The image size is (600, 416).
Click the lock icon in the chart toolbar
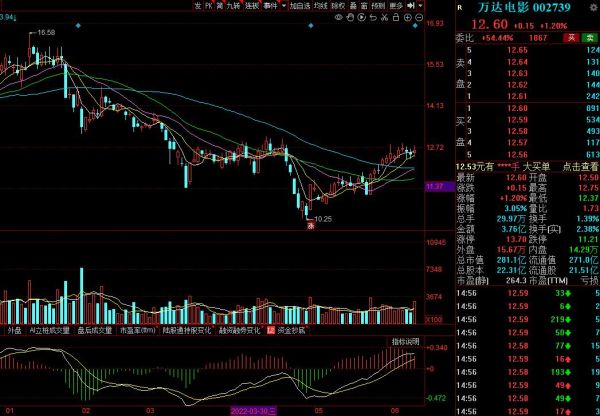[x=394, y=18]
